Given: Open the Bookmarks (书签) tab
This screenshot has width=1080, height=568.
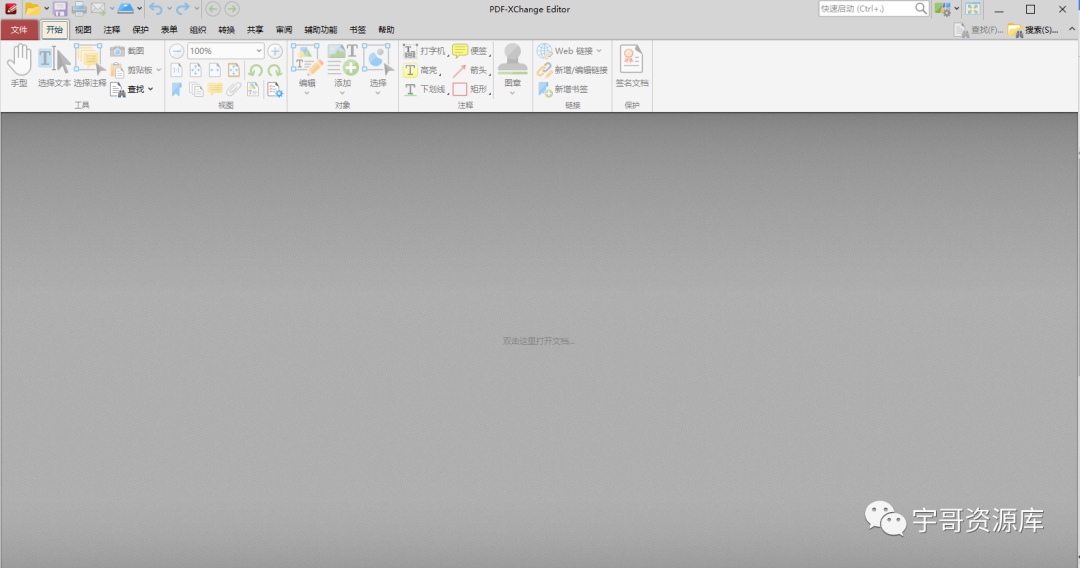Looking at the screenshot, I should [357, 30].
